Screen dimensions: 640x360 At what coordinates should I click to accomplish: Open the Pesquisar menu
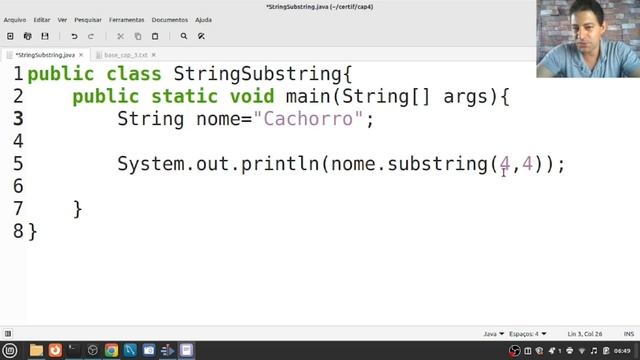pos(88,20)
